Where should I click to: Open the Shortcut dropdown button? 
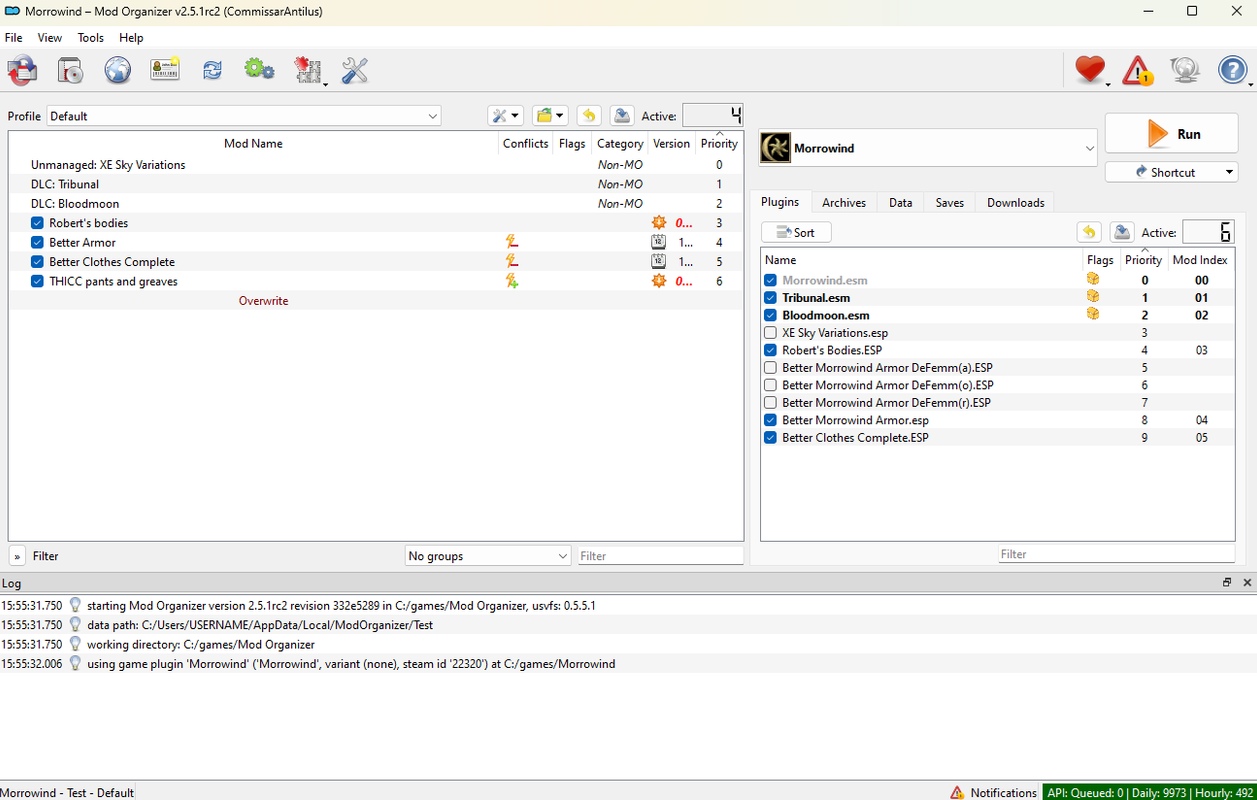(1171, 172)
